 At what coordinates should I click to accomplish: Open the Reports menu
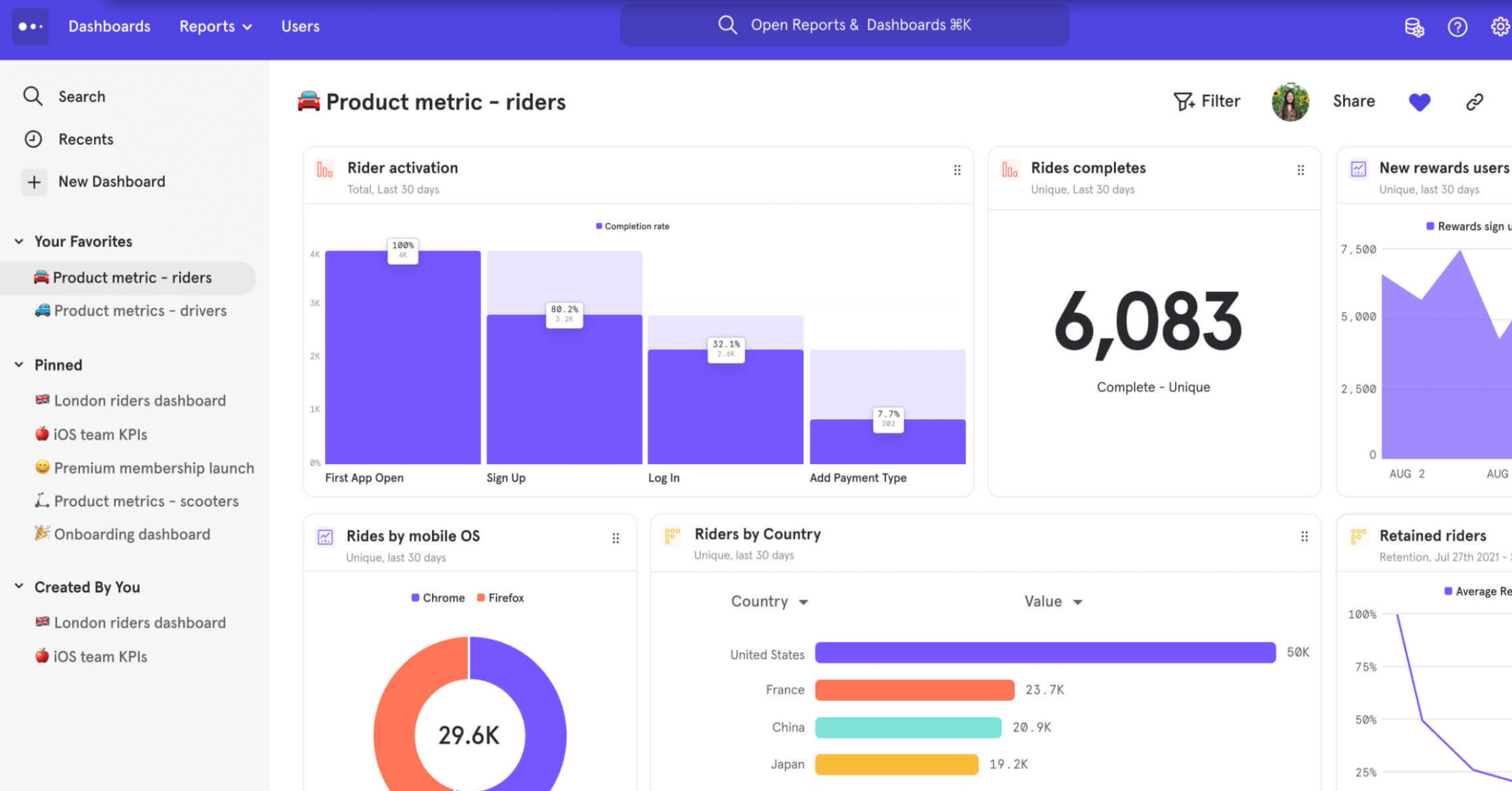pyautogui.click(x=215, y=26)
